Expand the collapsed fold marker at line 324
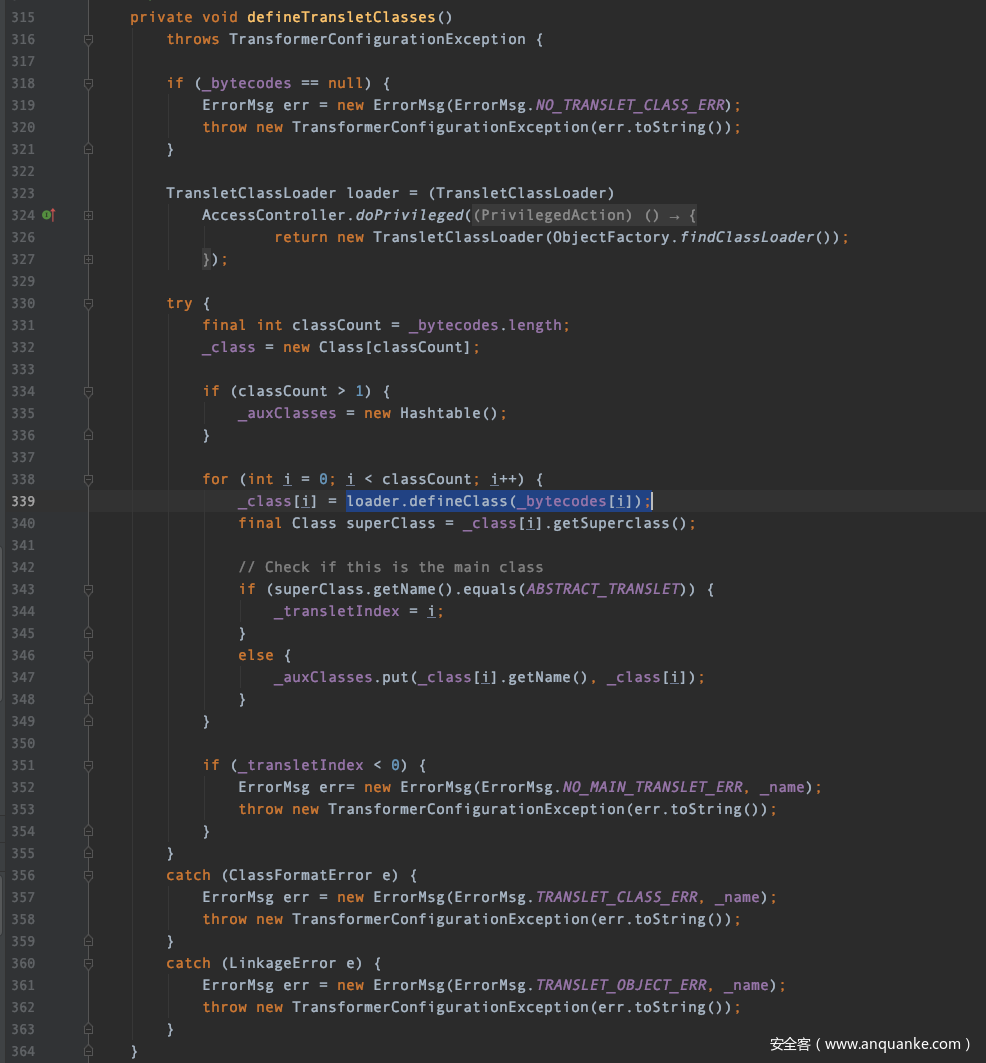Screen dimensions: 986x1063 pos(87,215)
